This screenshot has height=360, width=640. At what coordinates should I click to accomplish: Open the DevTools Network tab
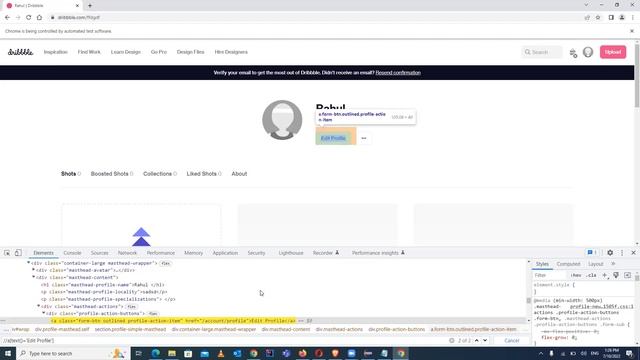point(127,253)
